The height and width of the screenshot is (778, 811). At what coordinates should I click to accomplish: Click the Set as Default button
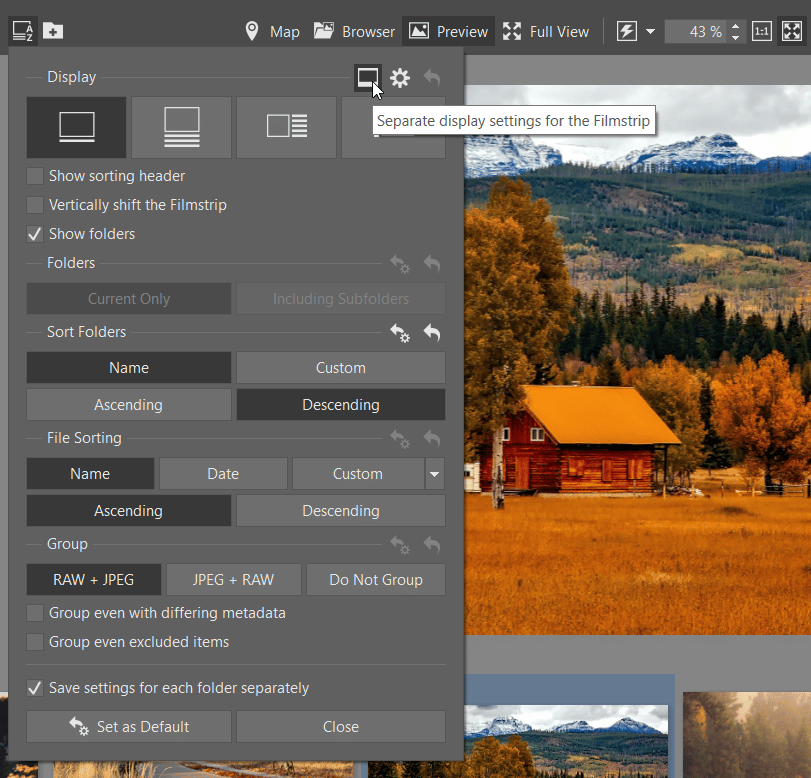[x=128, y=727]
